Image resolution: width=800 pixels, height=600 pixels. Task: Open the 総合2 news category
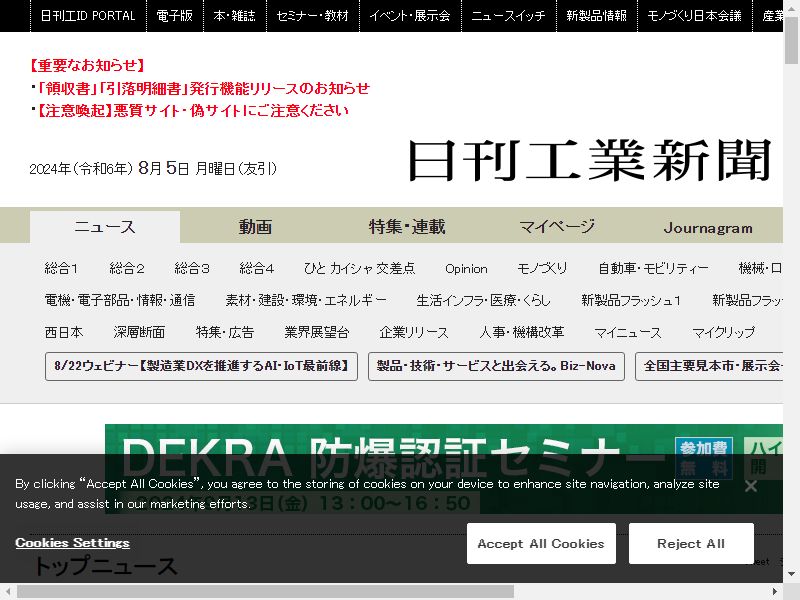click(x=127, y=268)
